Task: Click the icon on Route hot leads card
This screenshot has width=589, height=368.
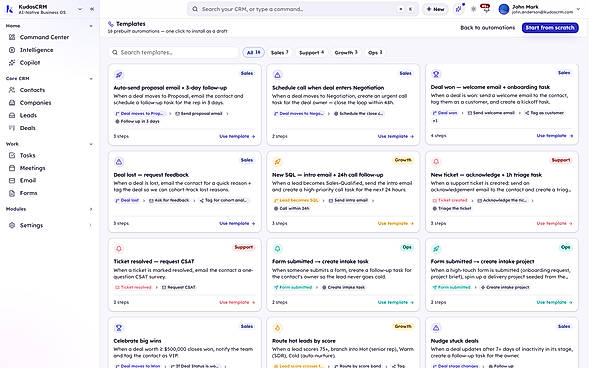Action: click(x=278, y=328)
